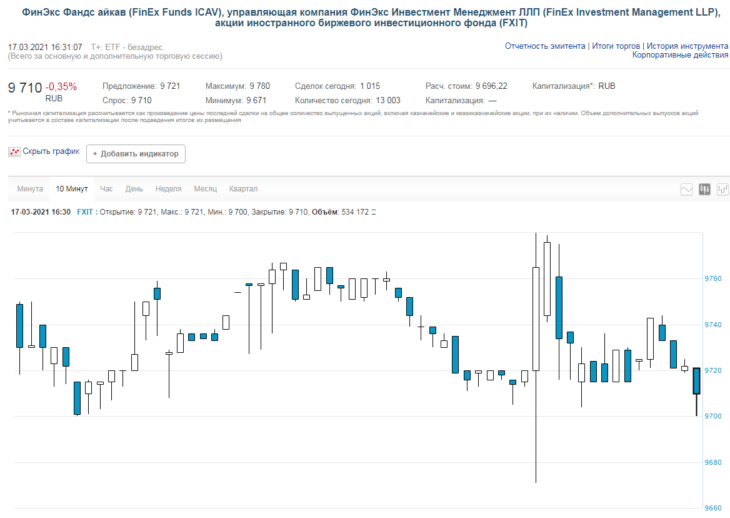Switch chart interval to Час
This screenshot has width=730, height=518.
(x=106, y=189)
